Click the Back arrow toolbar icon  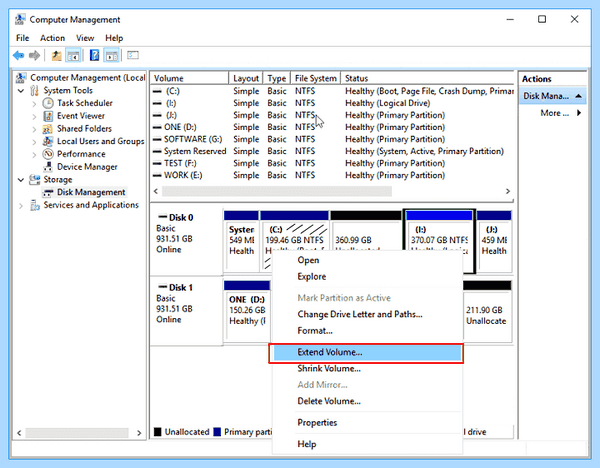point(18,55)
